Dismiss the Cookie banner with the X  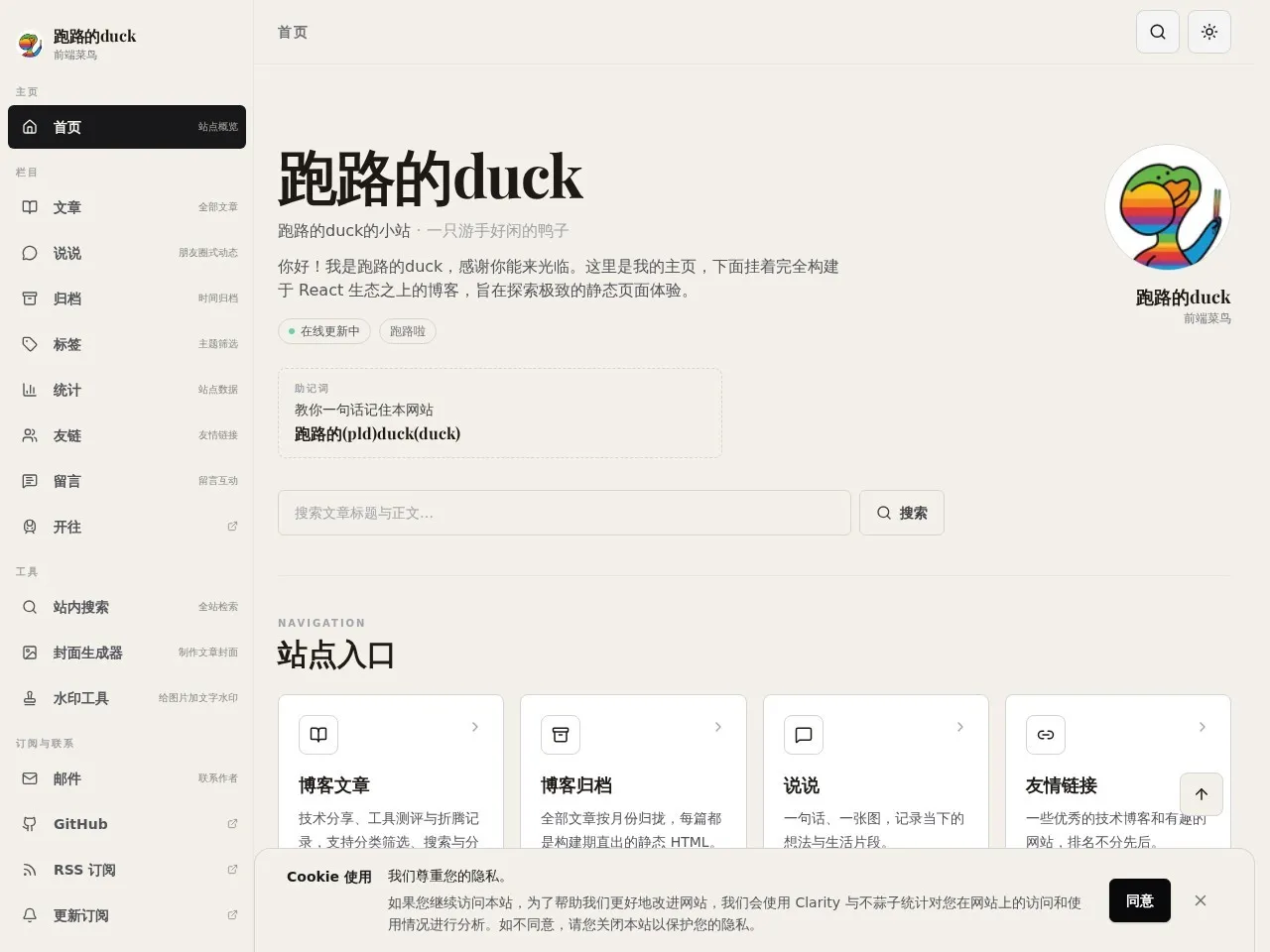[1201, 900]
